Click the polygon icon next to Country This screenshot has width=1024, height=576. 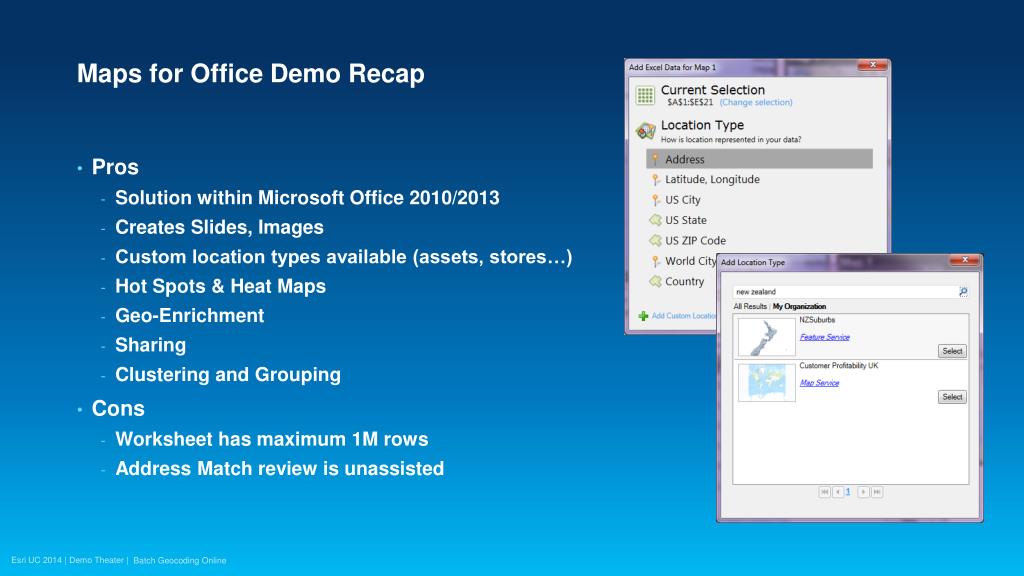click(x=656, y=281)
